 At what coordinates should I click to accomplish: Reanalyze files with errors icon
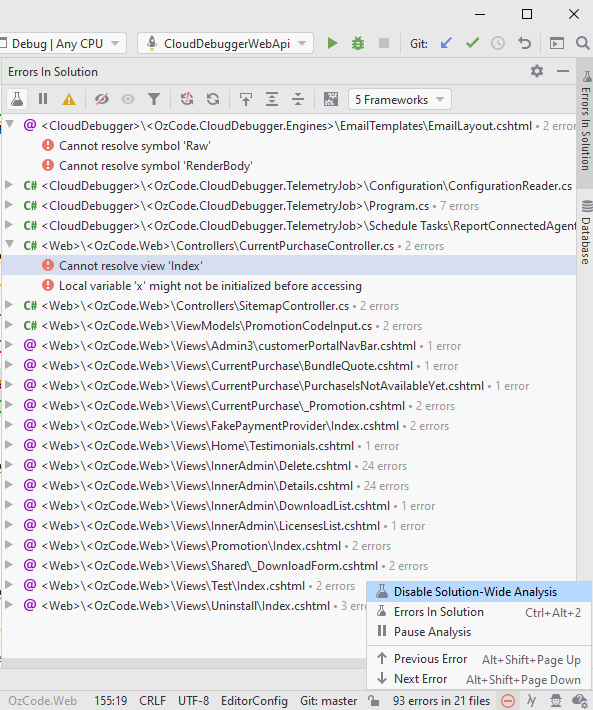pos(187,99)
